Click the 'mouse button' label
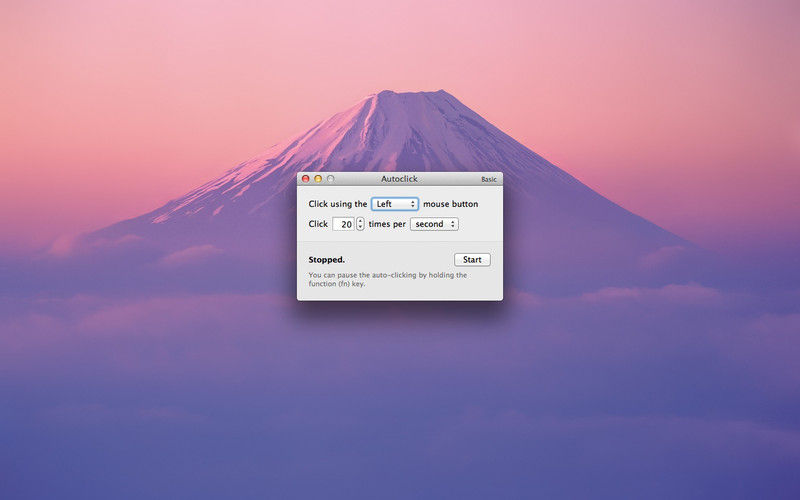Screen dimensions: 800x500 pos(451,204)
